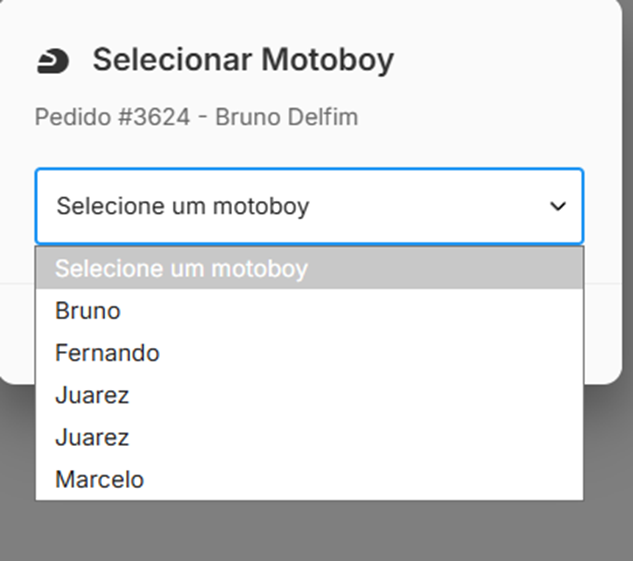
Task: Click the 'Pedido #3624 - Bruno Delfim' subtitle
Action: point(196,117)
